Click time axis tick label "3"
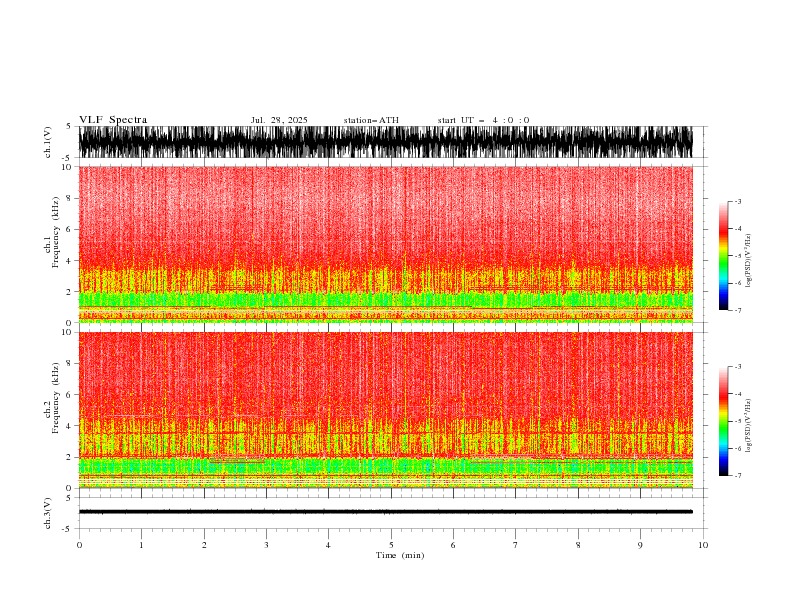The width and height of the screenshot is (792, 612). (x=266, y=545)
